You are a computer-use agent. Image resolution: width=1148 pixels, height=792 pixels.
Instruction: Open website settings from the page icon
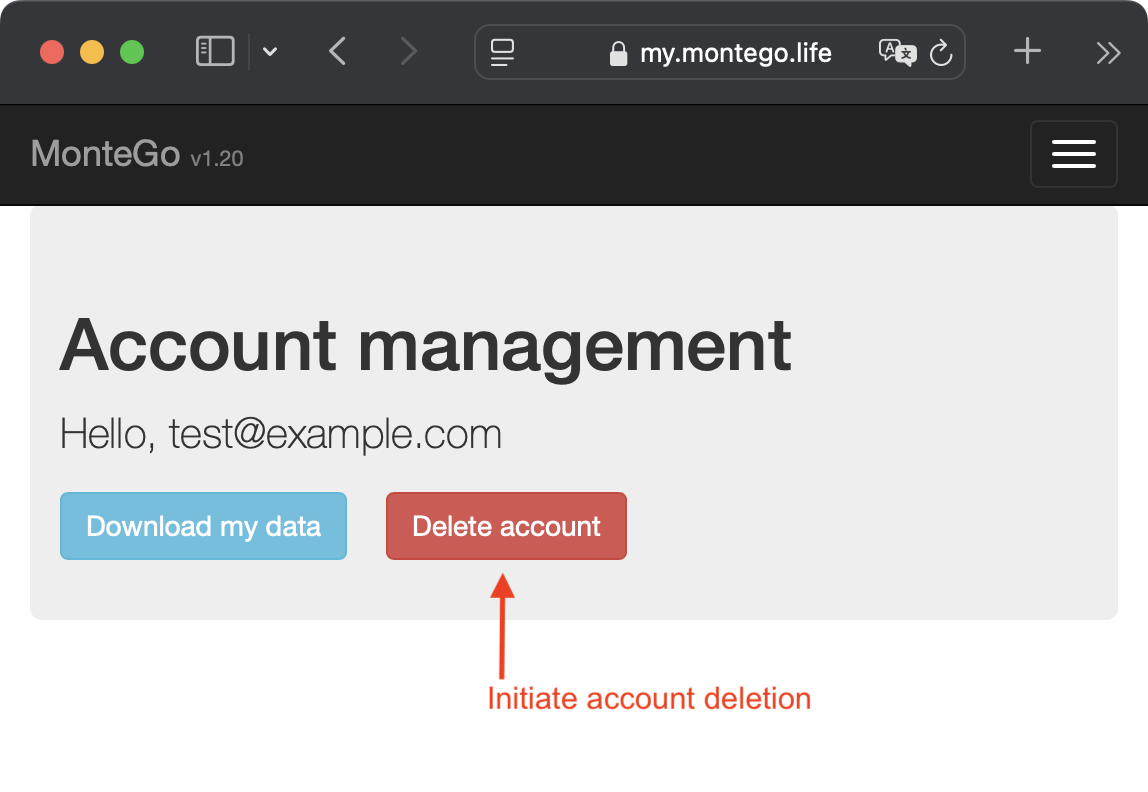coord(501,52)
